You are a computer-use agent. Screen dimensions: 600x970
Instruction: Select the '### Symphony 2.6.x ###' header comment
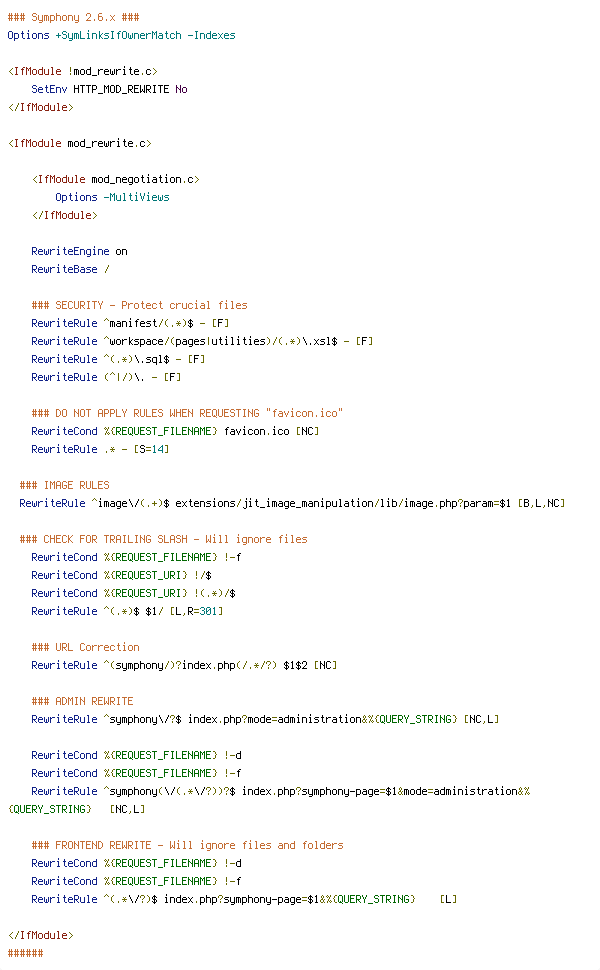pos(74,17)
